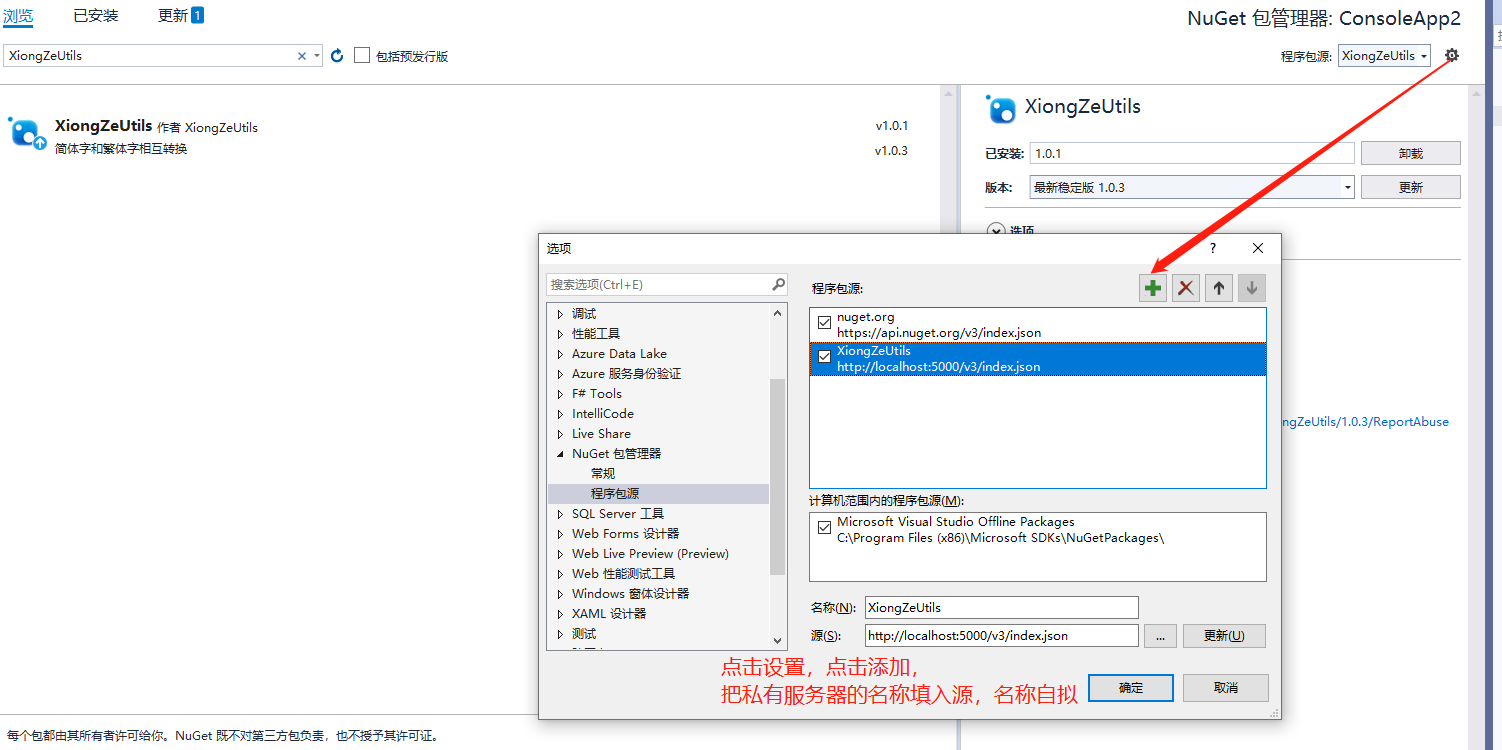Image resolution: width=1502 pixels, height=750 pixels.
Task: Click the 卸载 uninstall button
Action: tap(1410, 153)
